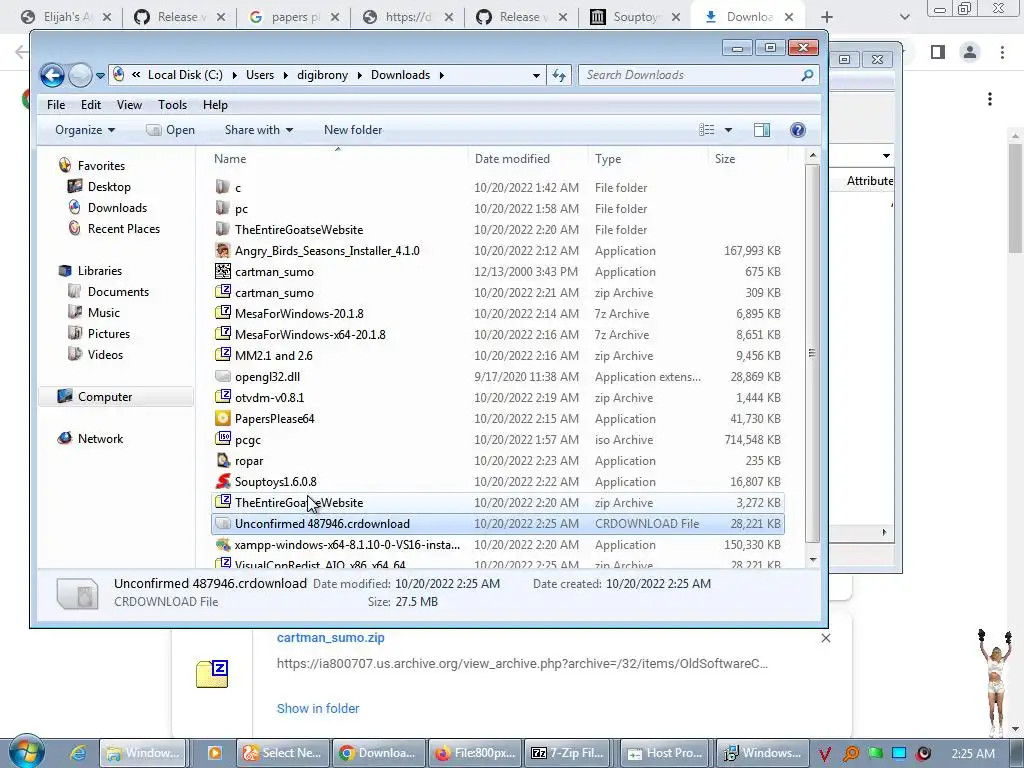Open a new Chrome tab with plus button

(827, 17)
